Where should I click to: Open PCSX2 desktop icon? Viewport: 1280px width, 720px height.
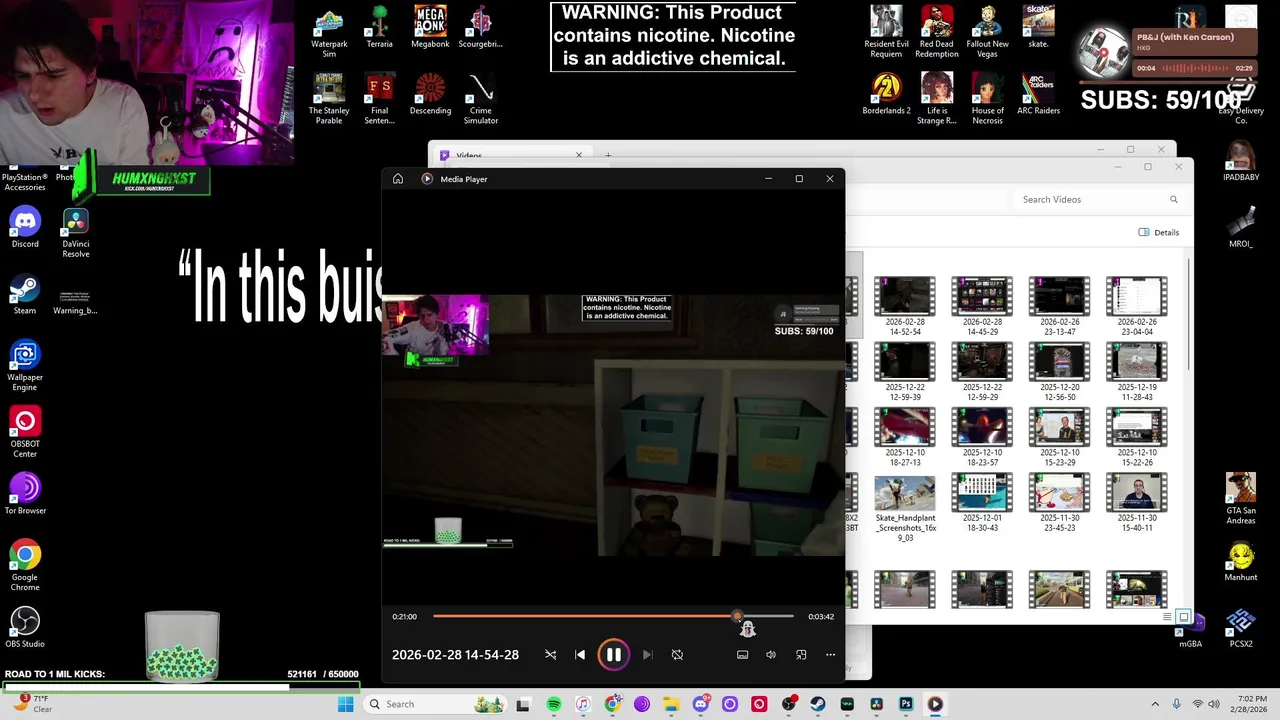click(x=1241, y=629)
